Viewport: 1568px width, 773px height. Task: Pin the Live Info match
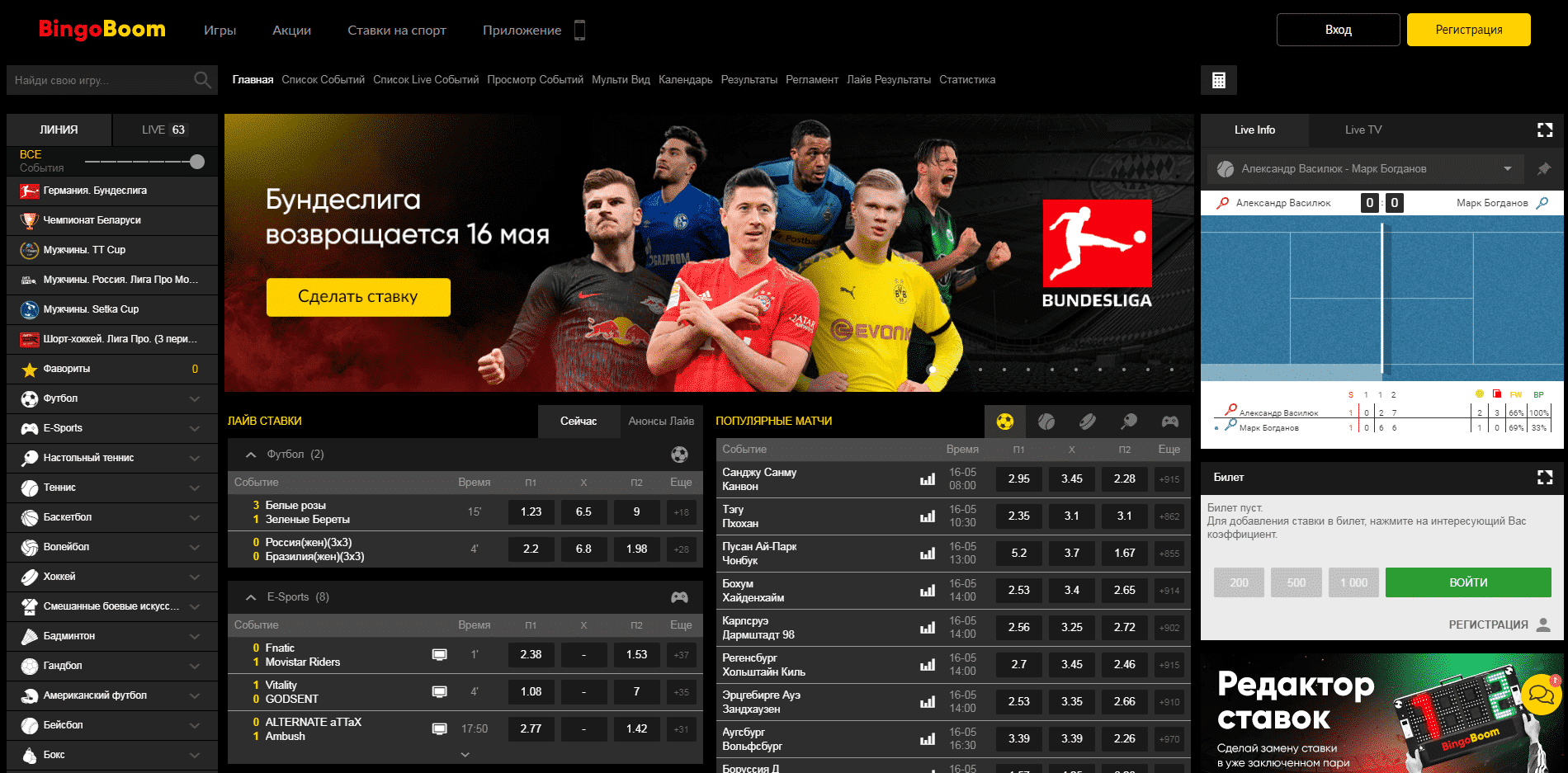click(1543, 168)
